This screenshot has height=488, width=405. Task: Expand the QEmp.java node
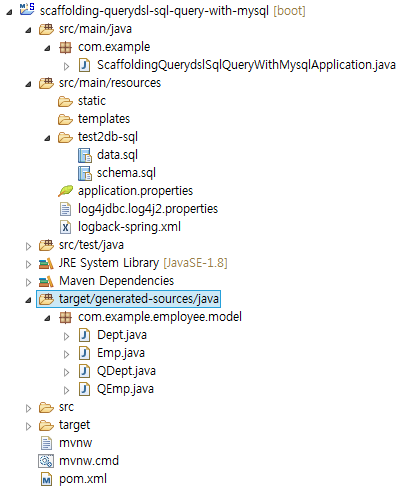click(x=66, y=390)
